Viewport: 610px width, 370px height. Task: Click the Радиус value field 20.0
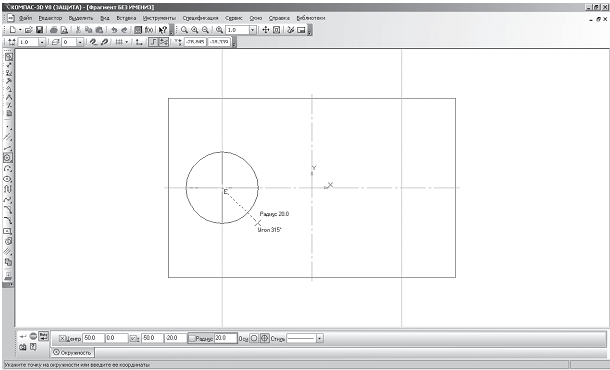tap(226, 338)
